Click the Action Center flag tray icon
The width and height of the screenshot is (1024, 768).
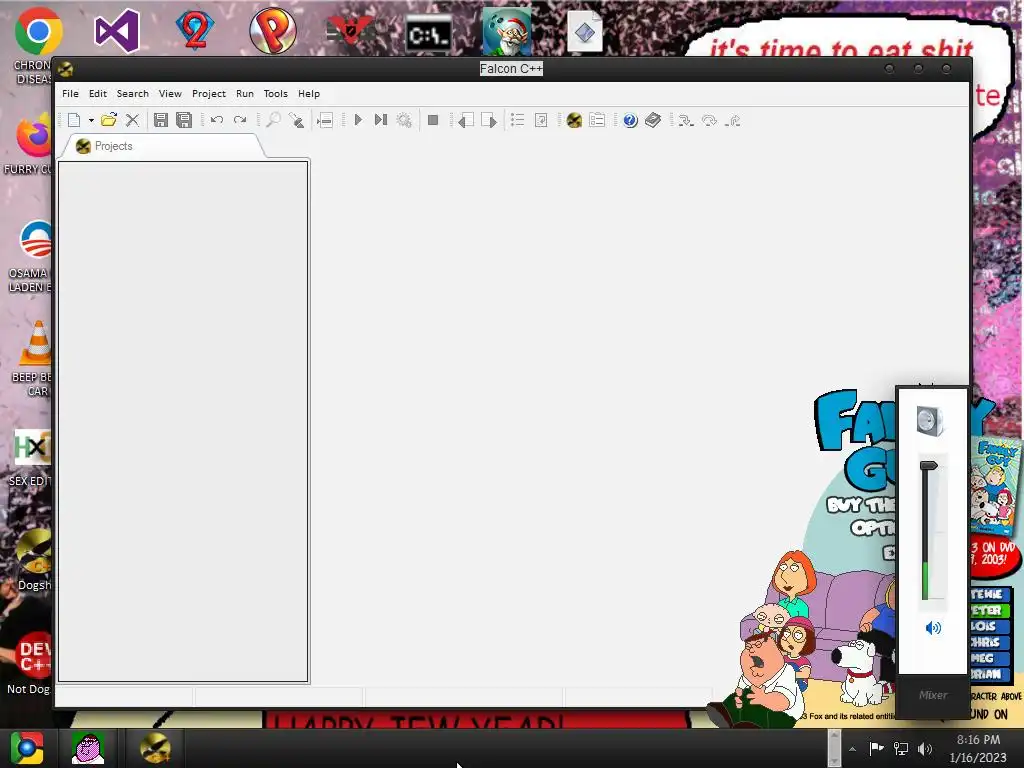click(876, 749)
